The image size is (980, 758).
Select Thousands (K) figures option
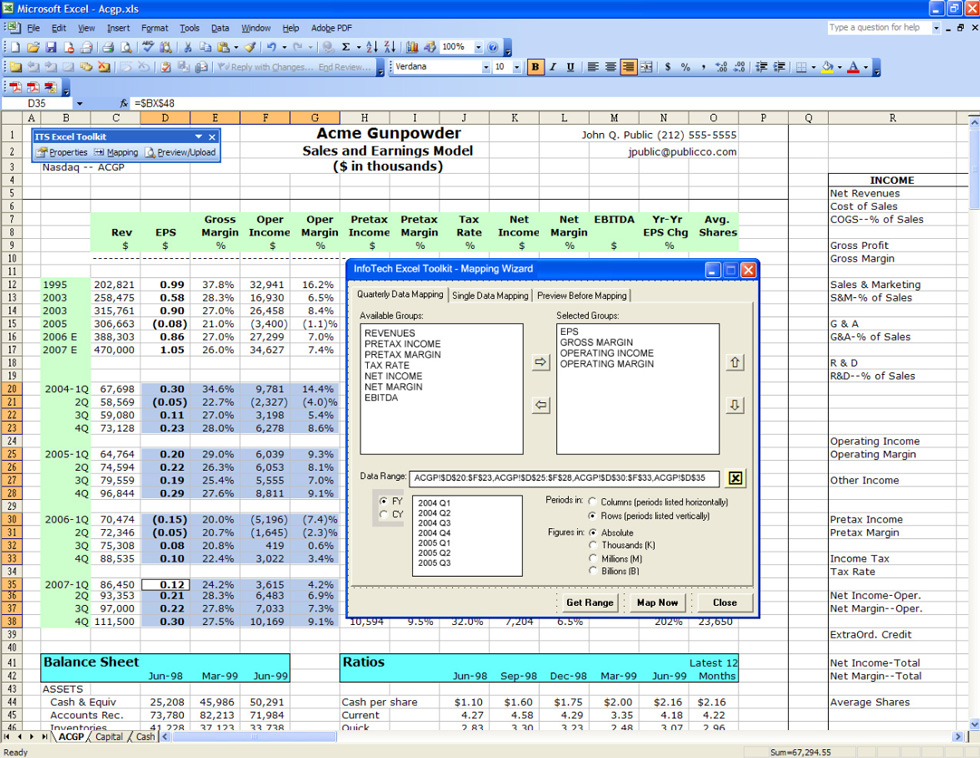pyautogui.click(x=622, y=545)
